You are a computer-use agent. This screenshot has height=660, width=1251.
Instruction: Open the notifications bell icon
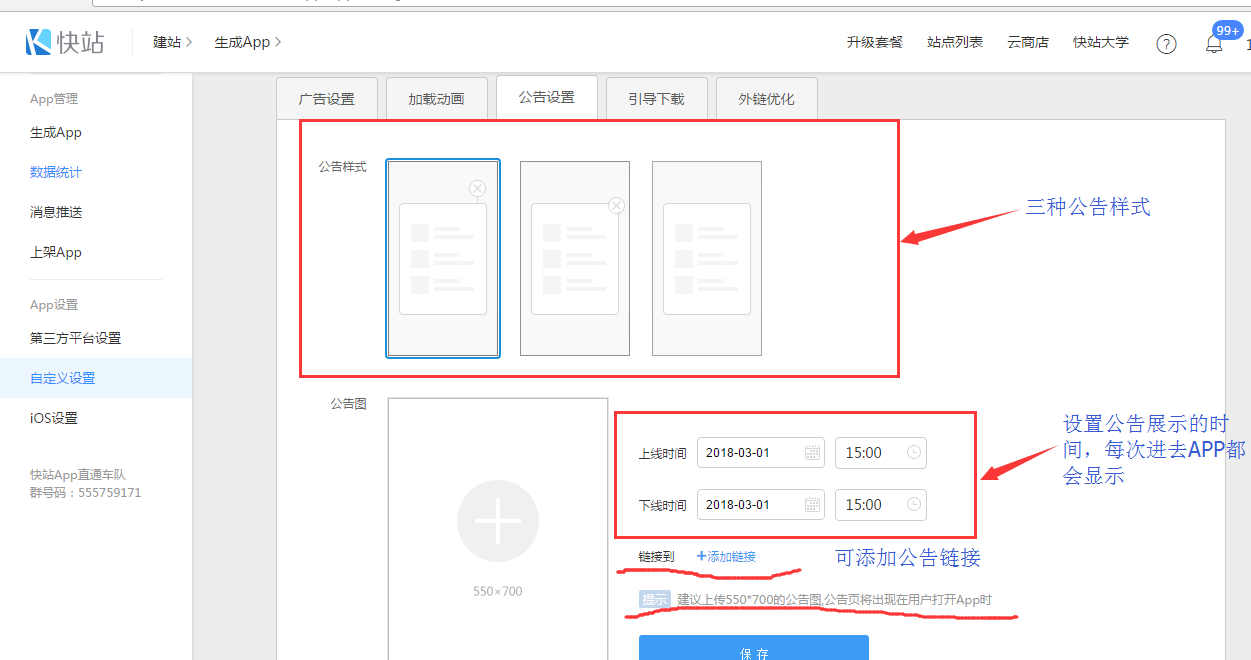pos(1214,44)
